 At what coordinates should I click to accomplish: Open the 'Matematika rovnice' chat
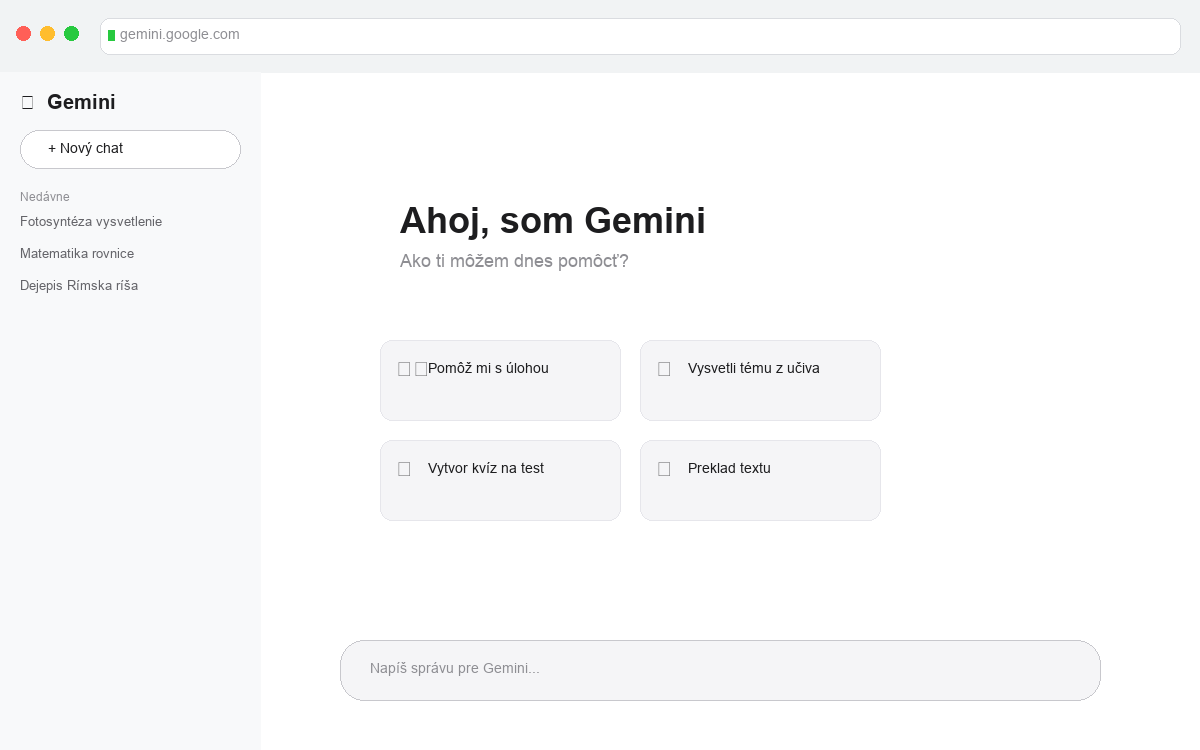point(77,253)
